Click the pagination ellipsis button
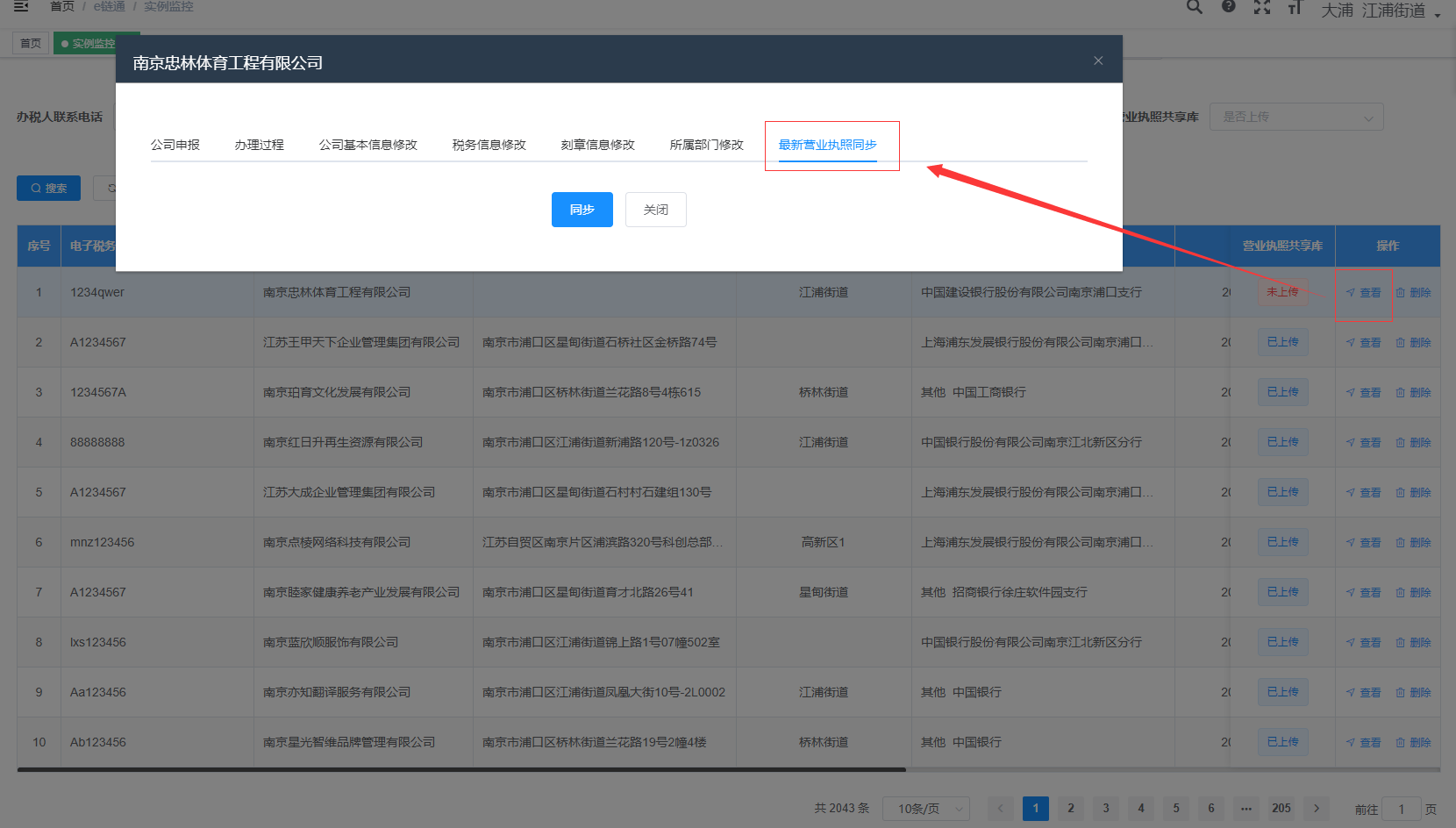 pyautogui.click(x=1246, y=809)
